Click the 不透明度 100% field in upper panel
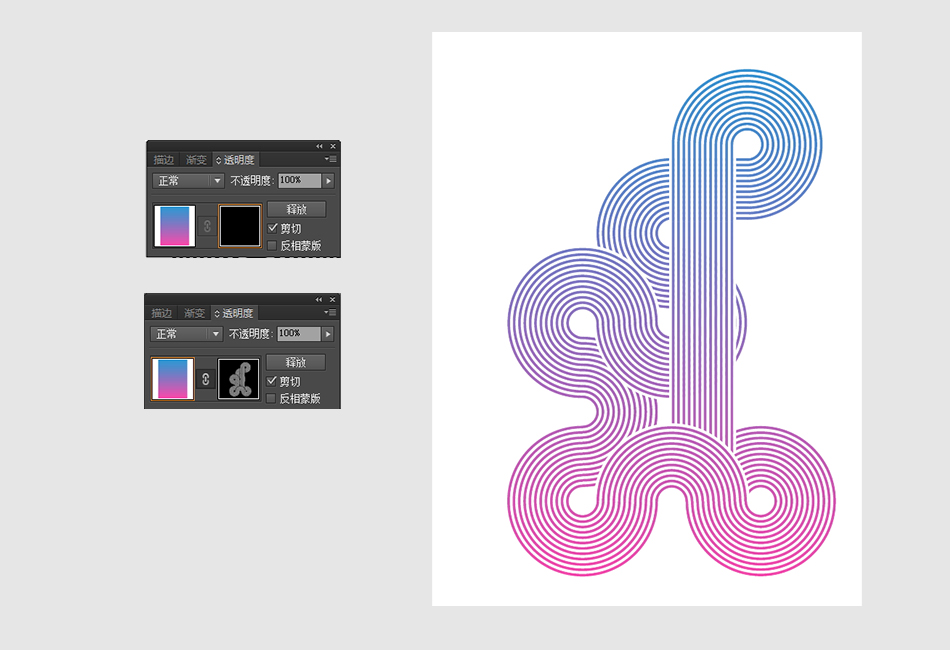The image size is (950, 650). pos(299,181)
